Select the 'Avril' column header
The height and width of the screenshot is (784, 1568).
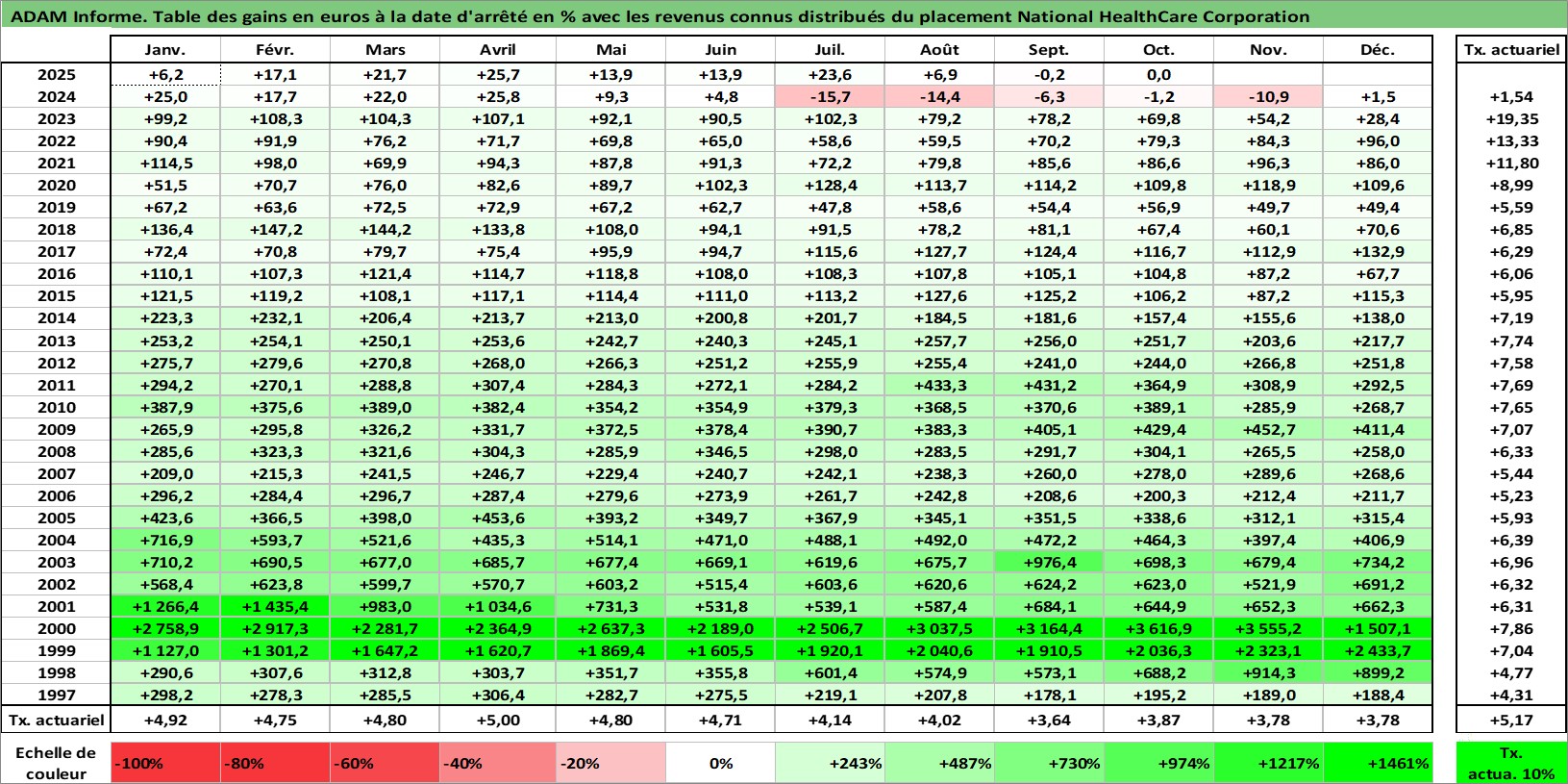[x=498, y=50]
